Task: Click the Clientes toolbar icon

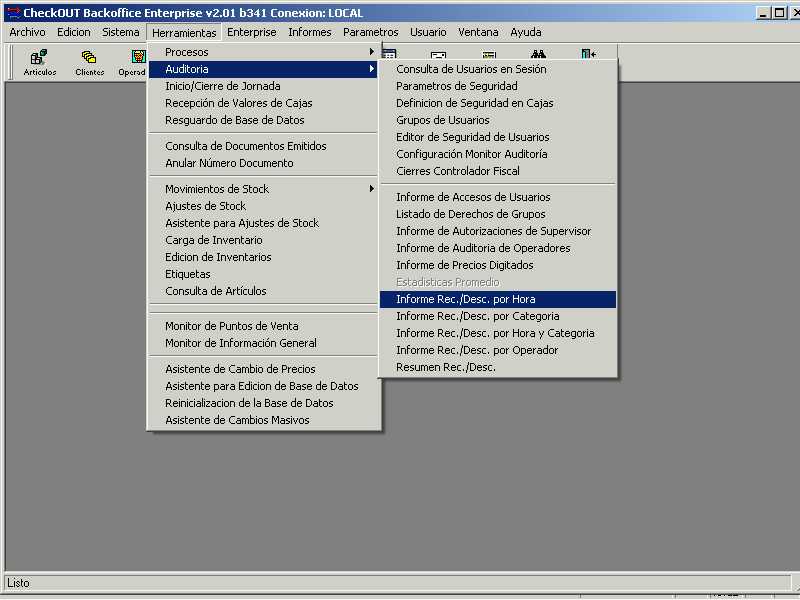Action: tap(89, 62)
